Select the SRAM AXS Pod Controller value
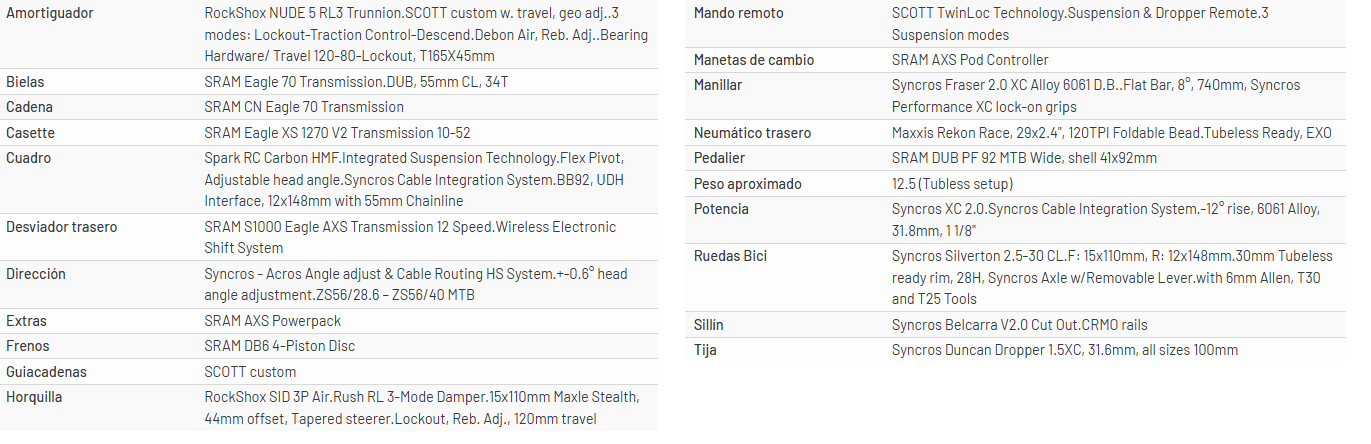The image size is (1371, 444). (x=970, y=60)
